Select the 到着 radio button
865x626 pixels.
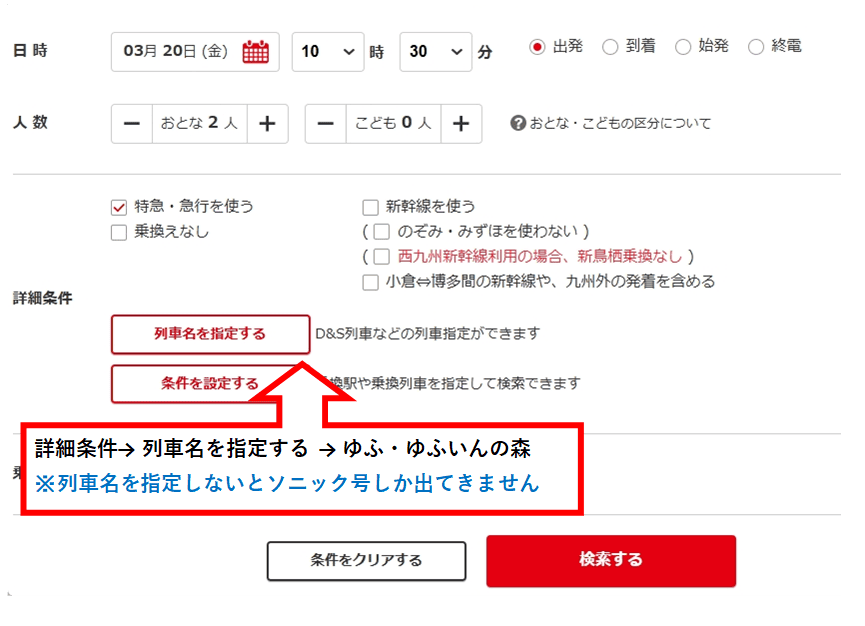(x=610, y=47)
